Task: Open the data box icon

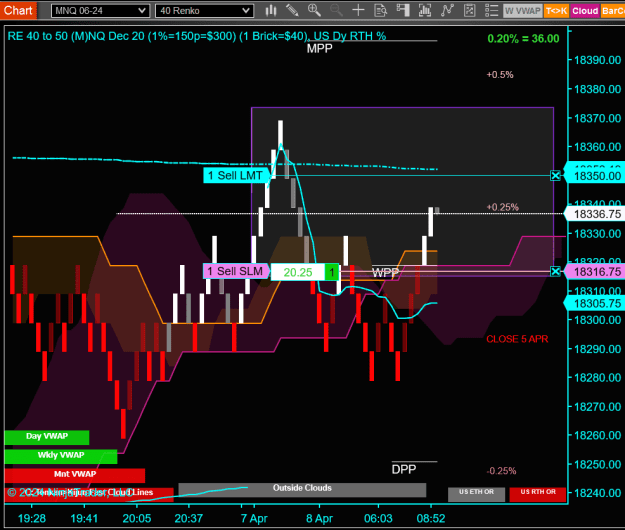Action: pyautogui.click(x=381, y=11)
